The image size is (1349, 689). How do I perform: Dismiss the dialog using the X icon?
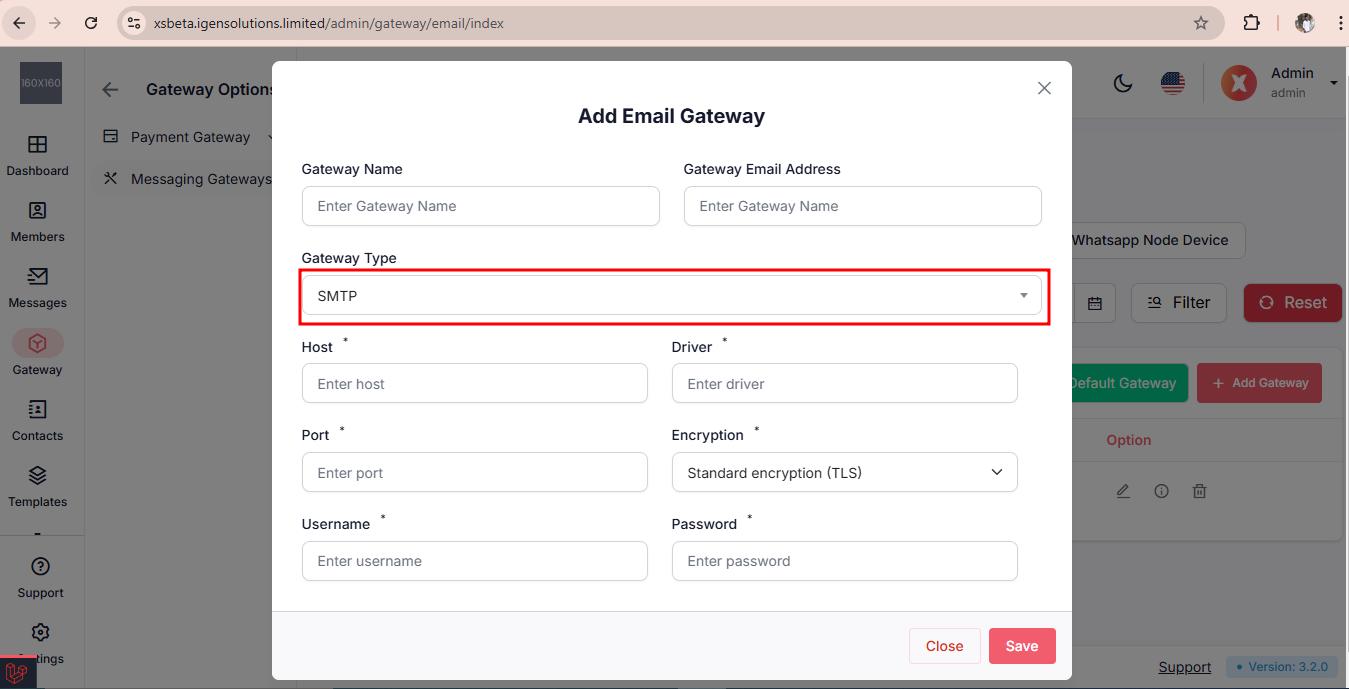pyautogui.click(x=1044, y=88)
